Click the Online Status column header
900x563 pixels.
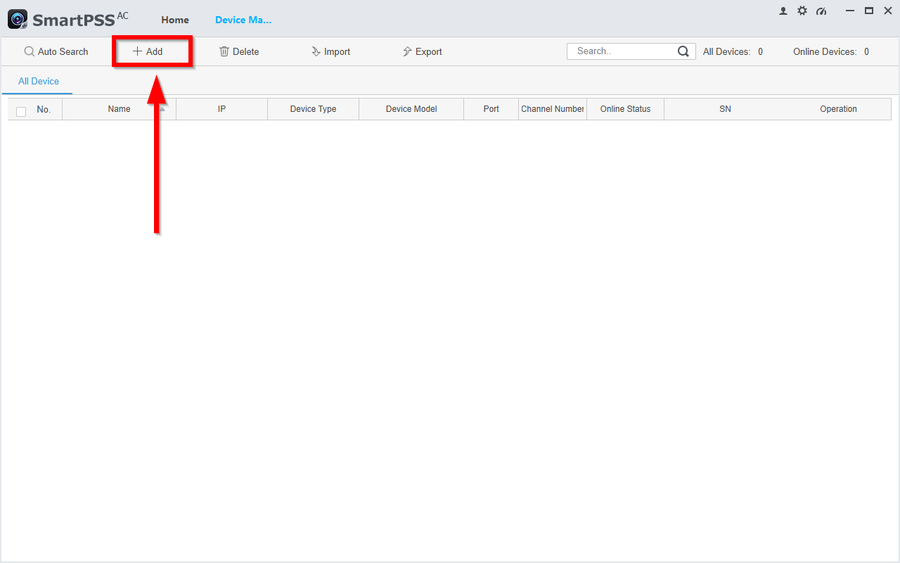click(625, 109)
